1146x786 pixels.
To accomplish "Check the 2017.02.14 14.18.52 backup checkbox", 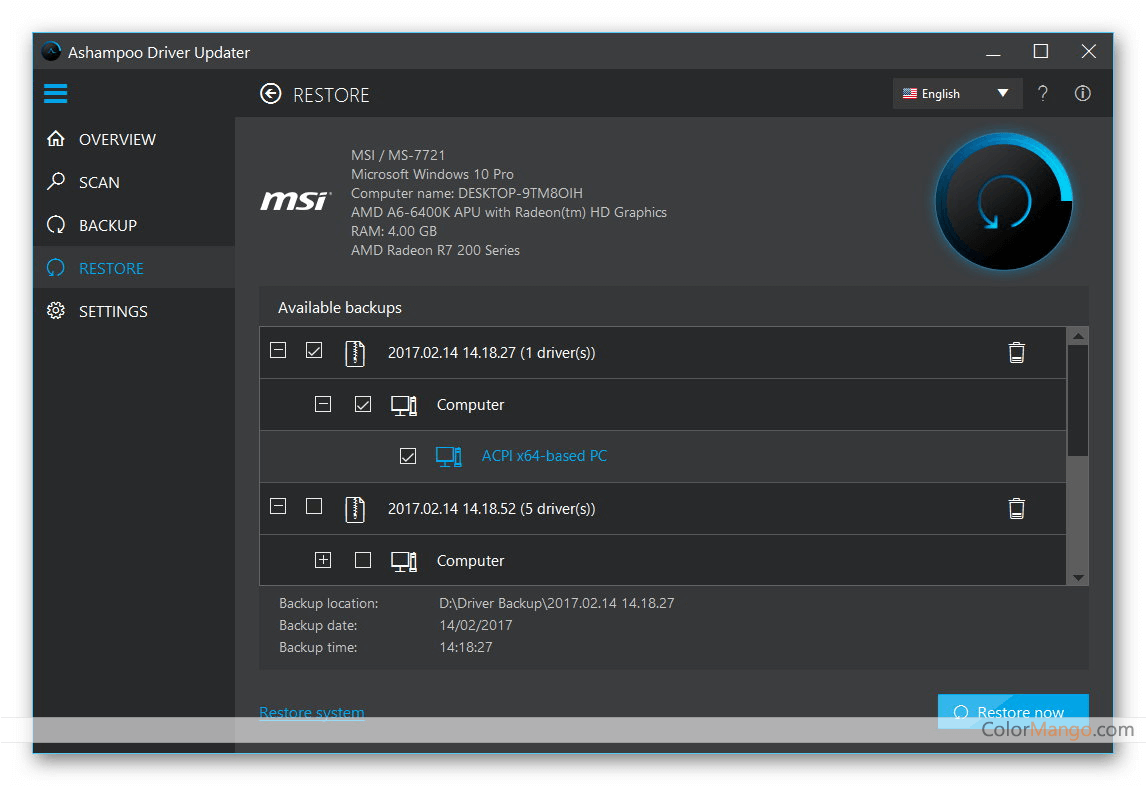I will tap(314, 507).
